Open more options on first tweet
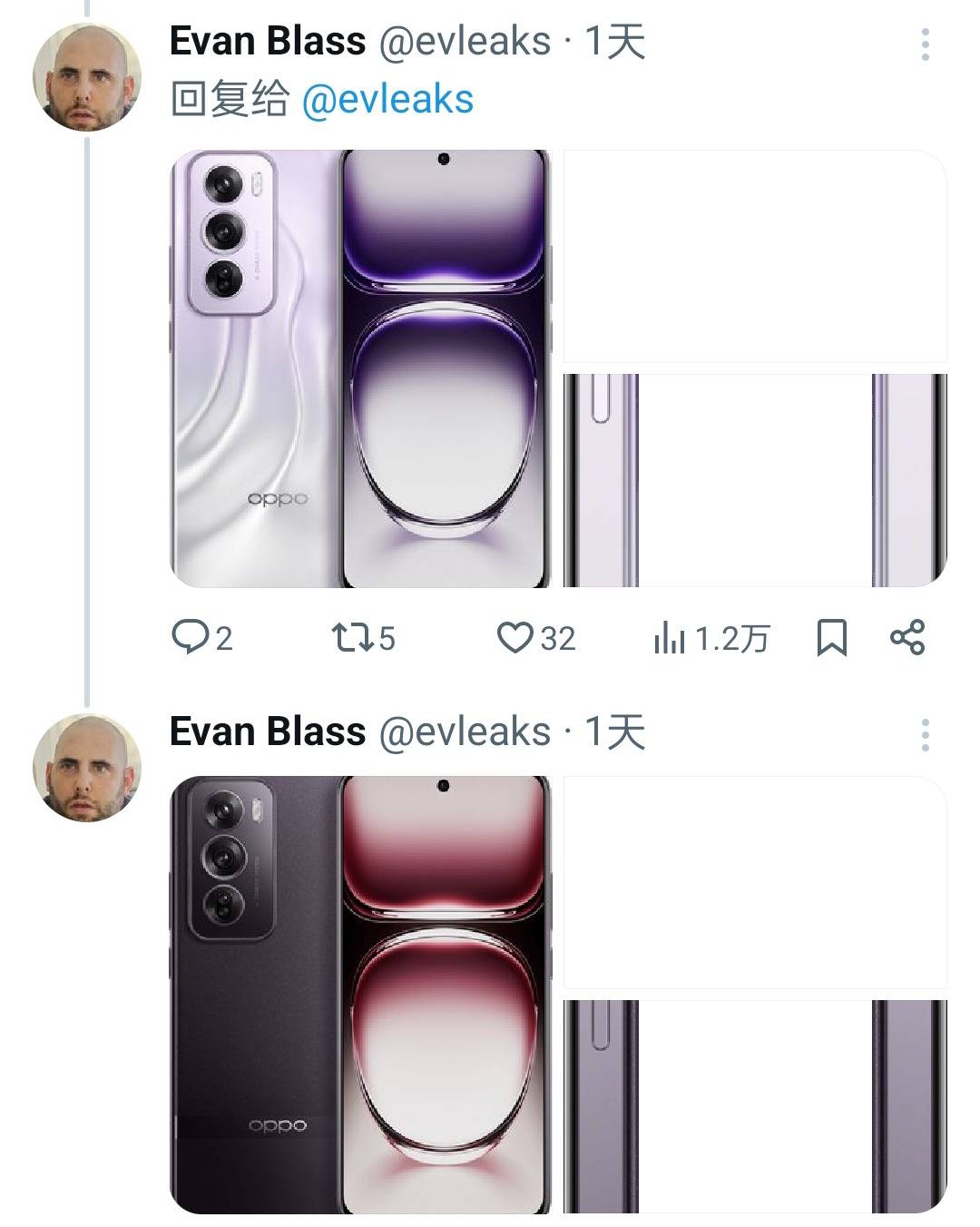 [925, 44]
